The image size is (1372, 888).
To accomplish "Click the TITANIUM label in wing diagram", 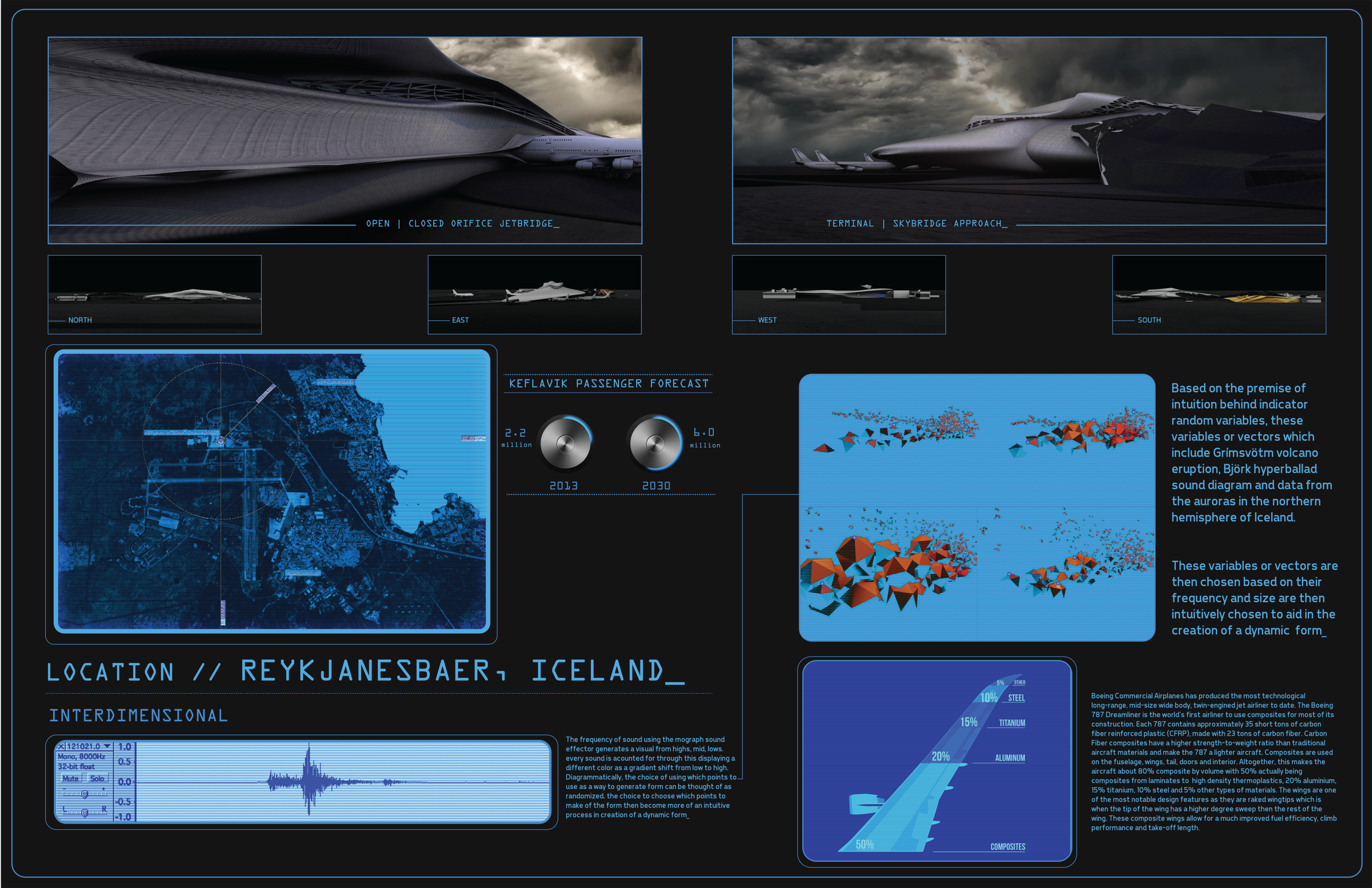I will [1011, 722].
